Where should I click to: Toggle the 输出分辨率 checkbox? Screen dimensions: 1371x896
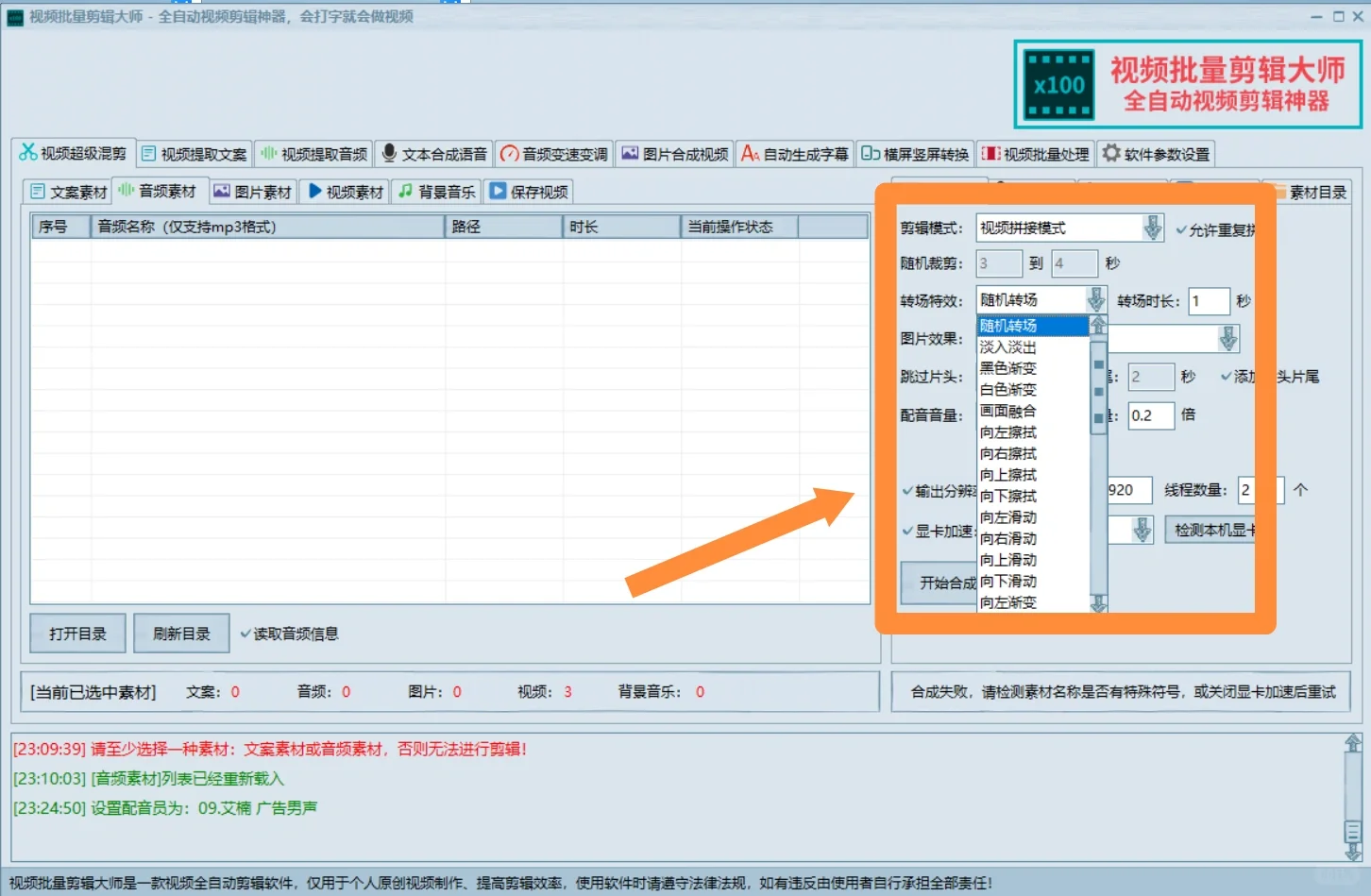click(907, 491)
